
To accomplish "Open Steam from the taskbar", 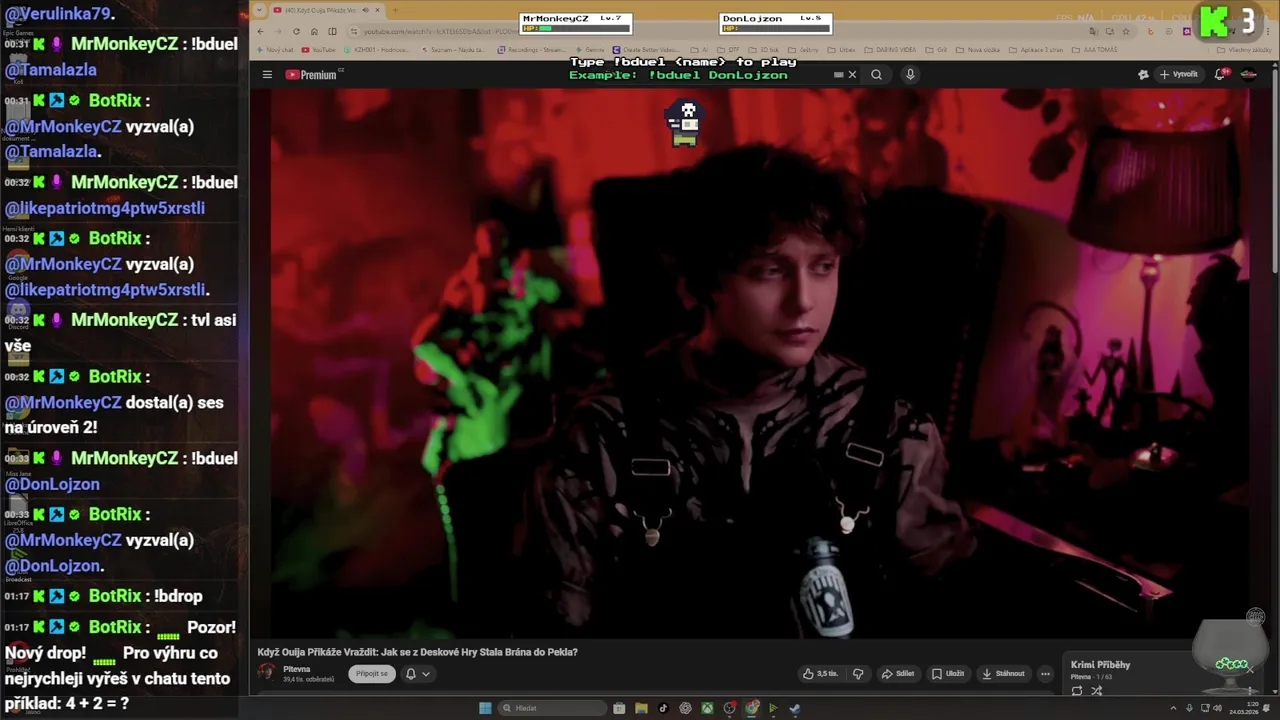I will tap(795, 708).
